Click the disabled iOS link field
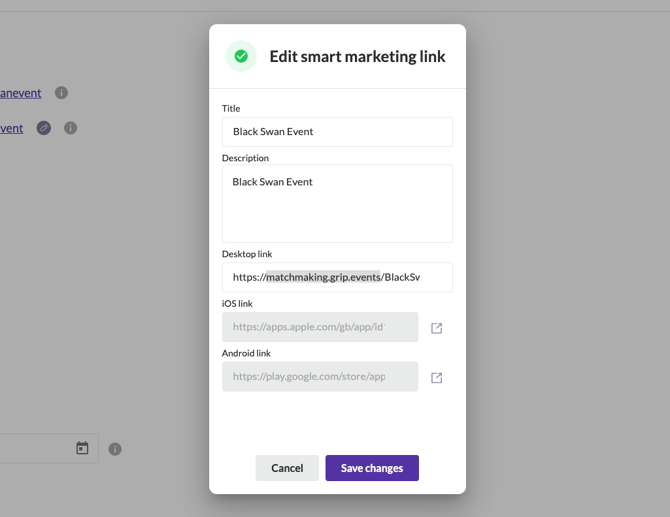 point(320,327)
